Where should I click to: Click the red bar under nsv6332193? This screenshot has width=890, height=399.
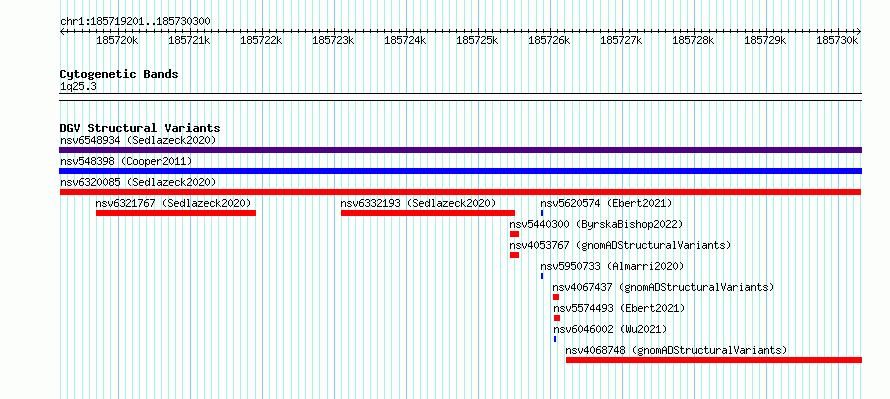(x=428, y=213)
